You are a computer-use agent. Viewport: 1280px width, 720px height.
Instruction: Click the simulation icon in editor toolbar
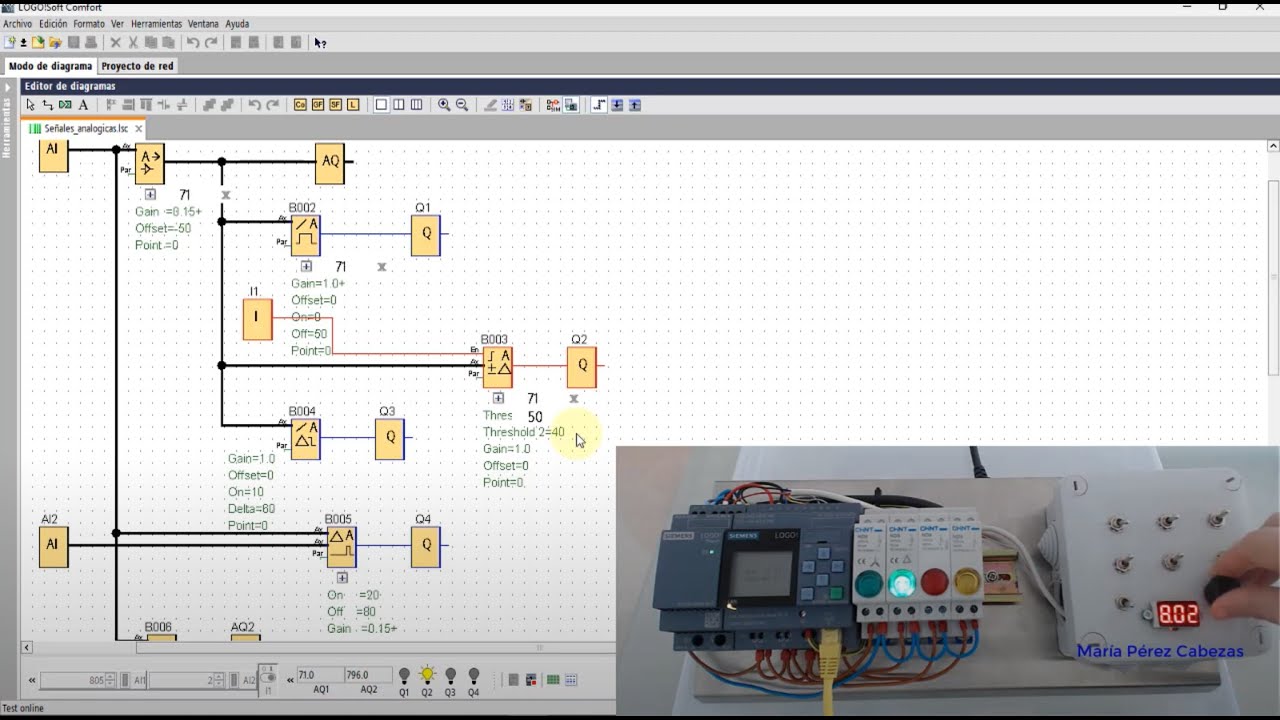(x=553, y=104)
